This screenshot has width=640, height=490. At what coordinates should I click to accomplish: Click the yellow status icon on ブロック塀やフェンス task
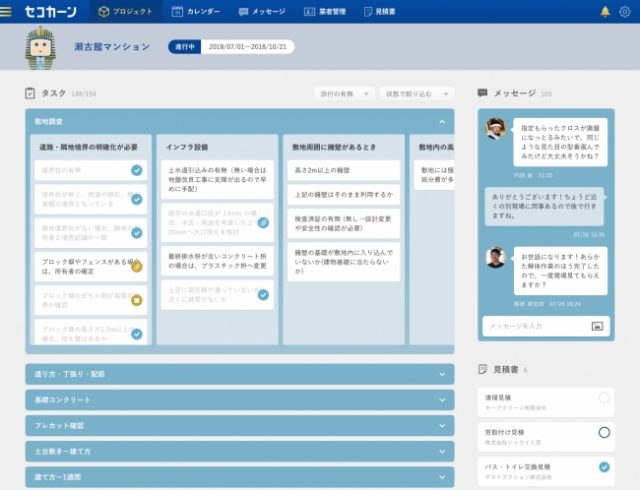tap(137, 266)
